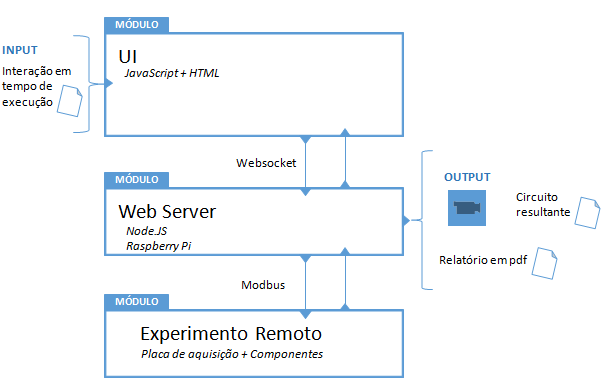Select the MÓDULO tab above Experimento Remoto
This screenshot has height=384, width=607.
click(137, 302)
